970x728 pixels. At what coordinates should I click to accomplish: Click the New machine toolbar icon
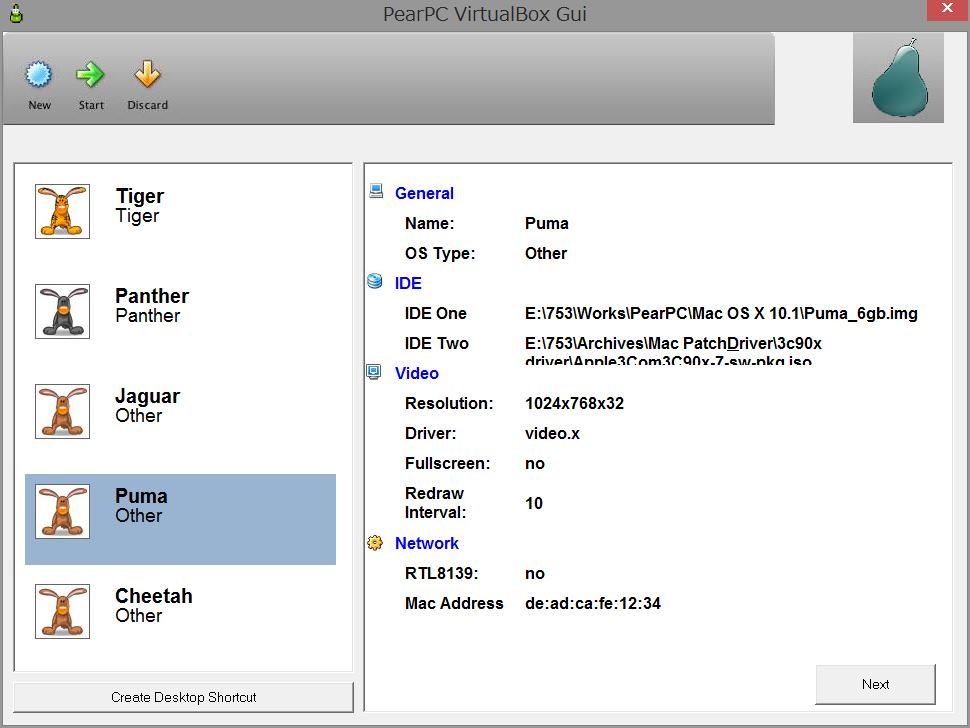pos(39,75)
